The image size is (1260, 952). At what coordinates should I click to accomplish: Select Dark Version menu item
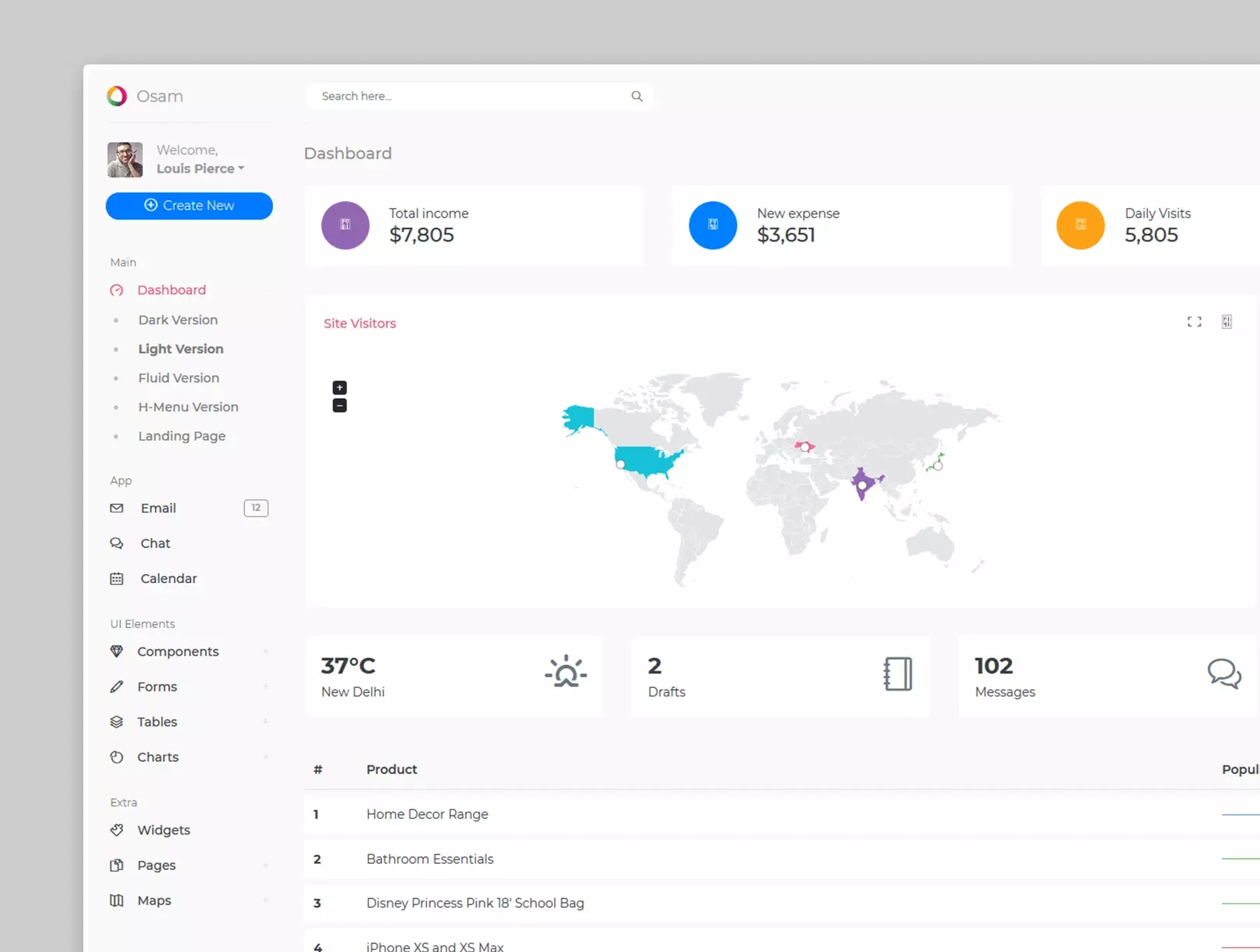click(178, 320)
